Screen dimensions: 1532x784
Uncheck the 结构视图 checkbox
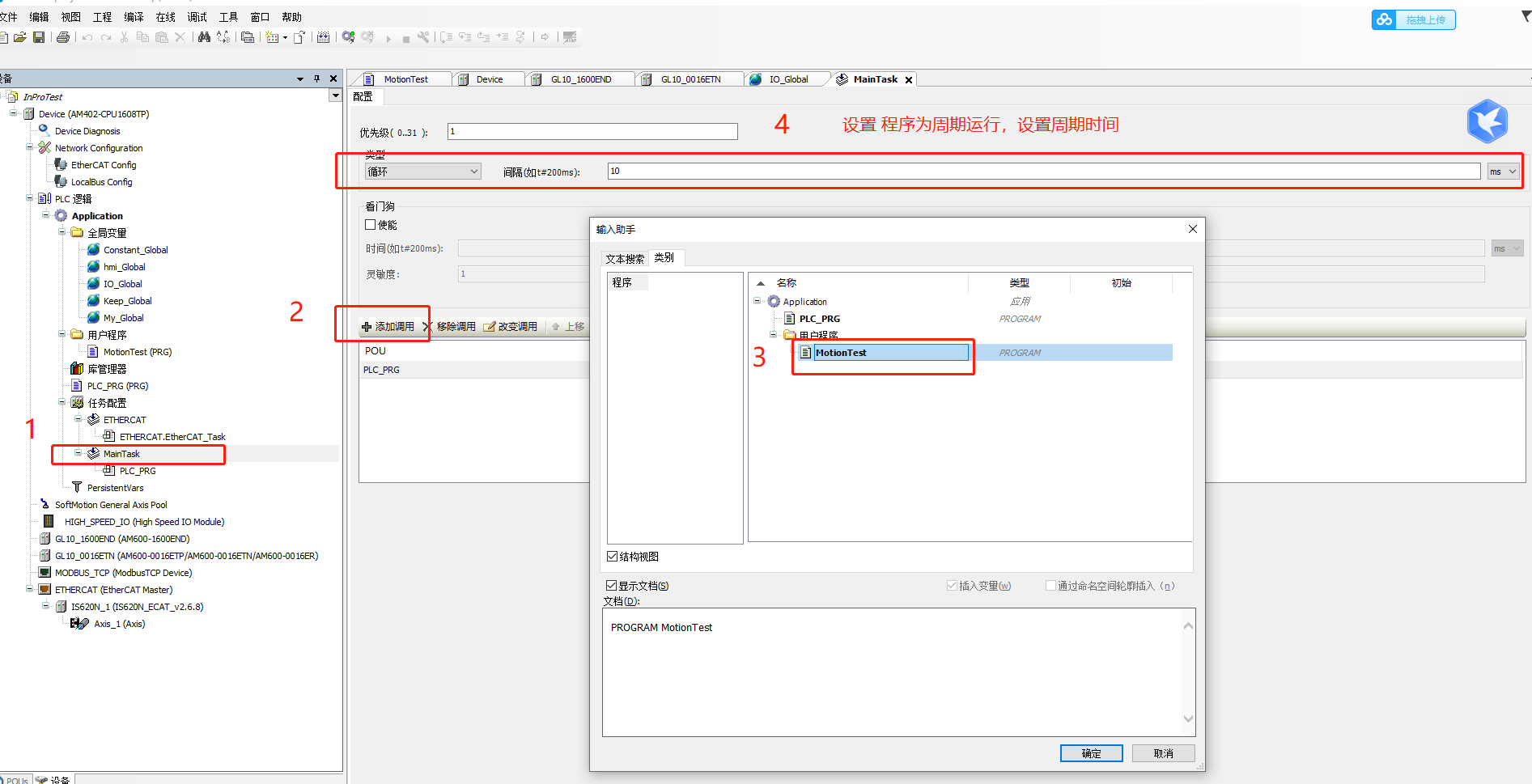(613, 556)
